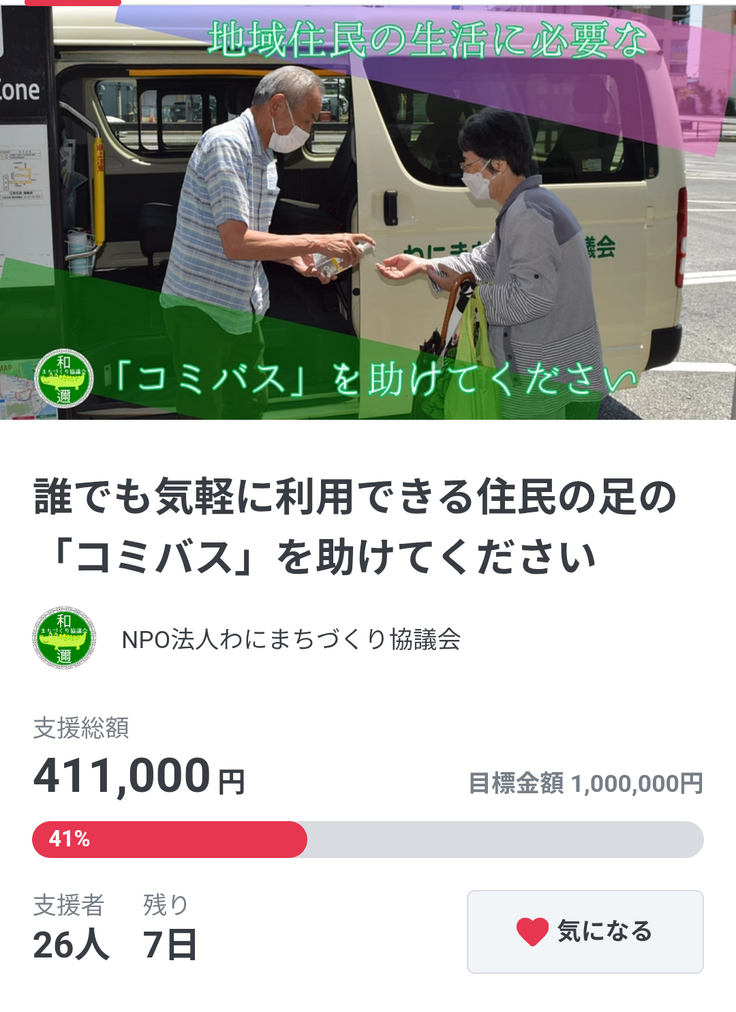Click the crocodile logo inside banner image

coord(63,379)
